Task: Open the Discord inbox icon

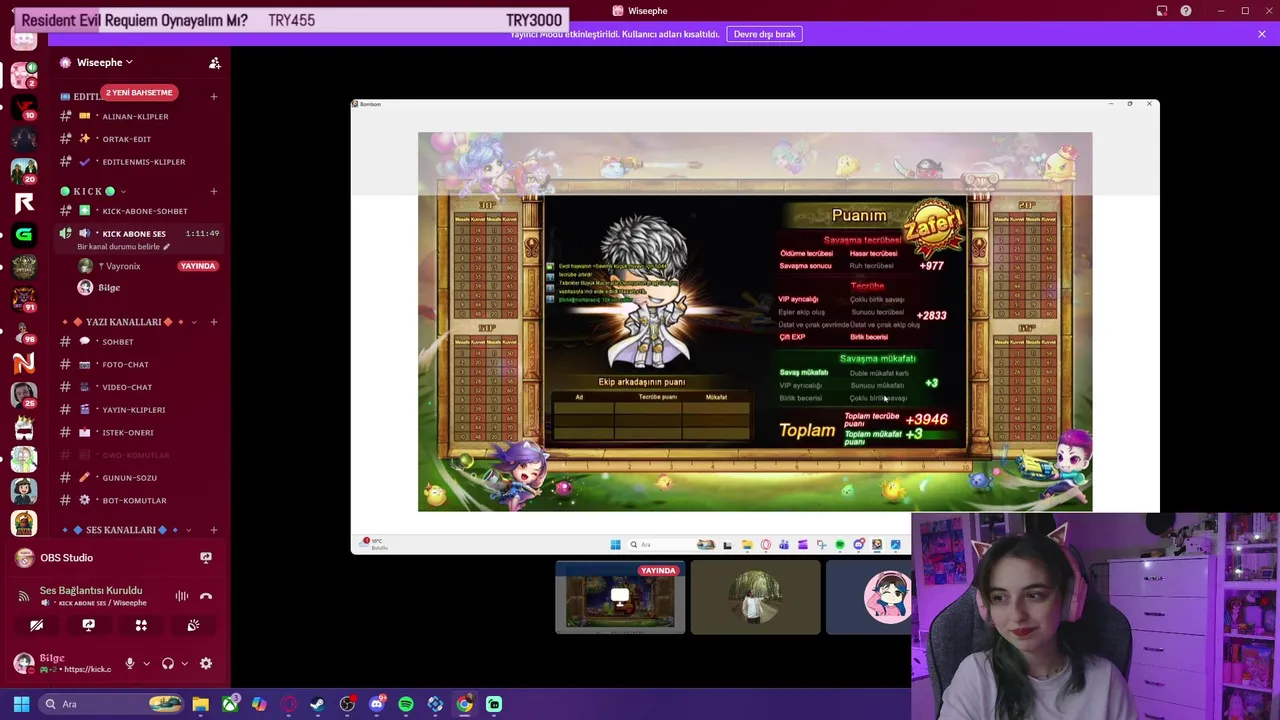Action: [1162, 11]
